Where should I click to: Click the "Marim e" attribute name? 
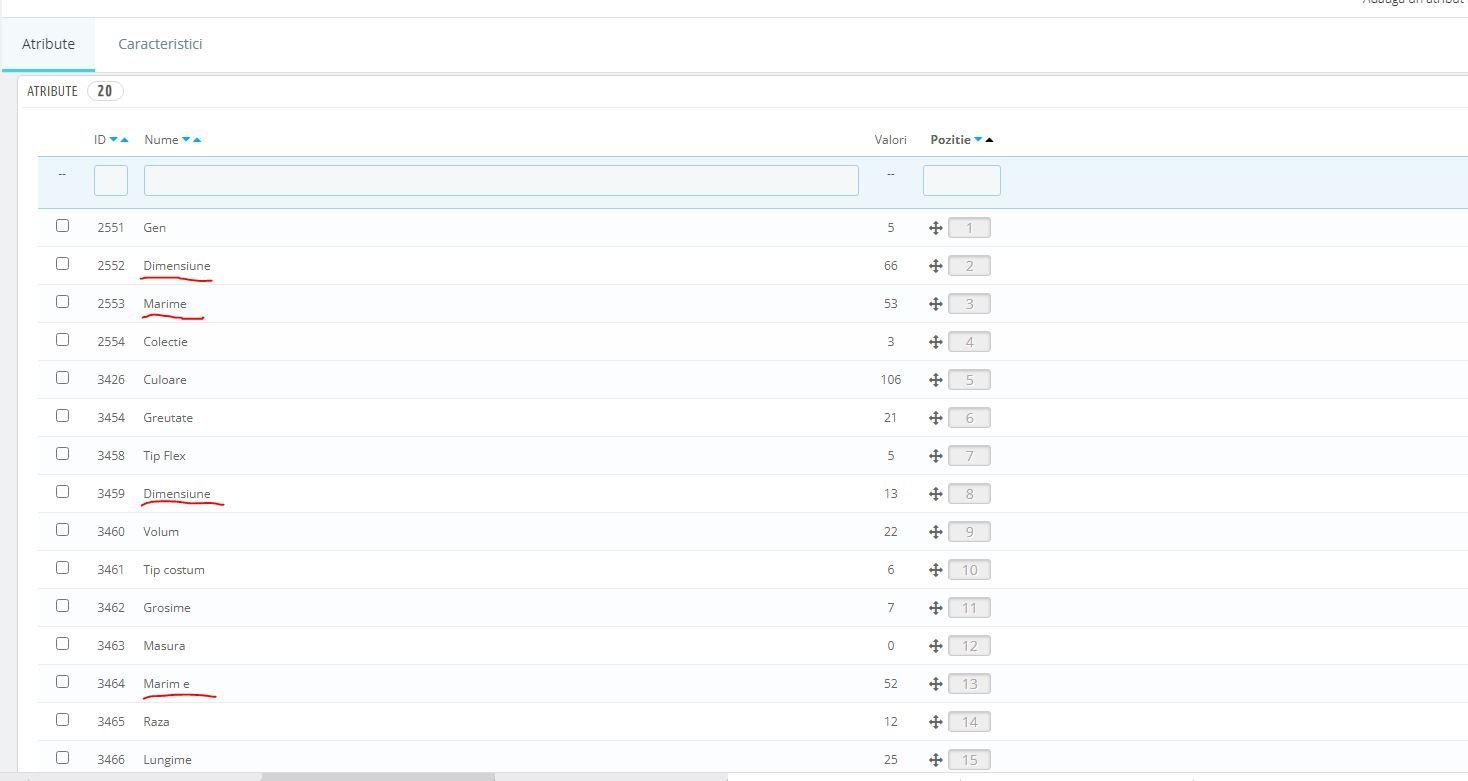point(166,684)
